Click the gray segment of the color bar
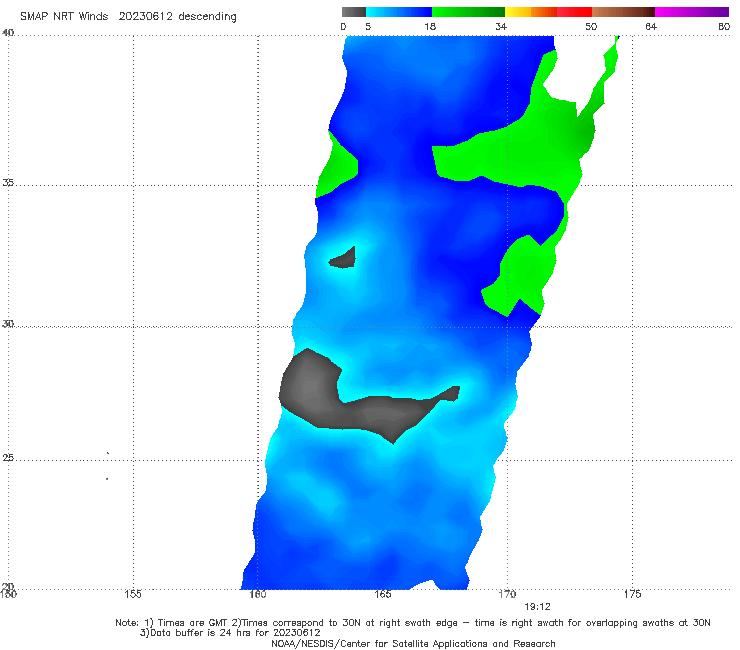Viewport: 740px width, 650px height. tap(353, 12)
